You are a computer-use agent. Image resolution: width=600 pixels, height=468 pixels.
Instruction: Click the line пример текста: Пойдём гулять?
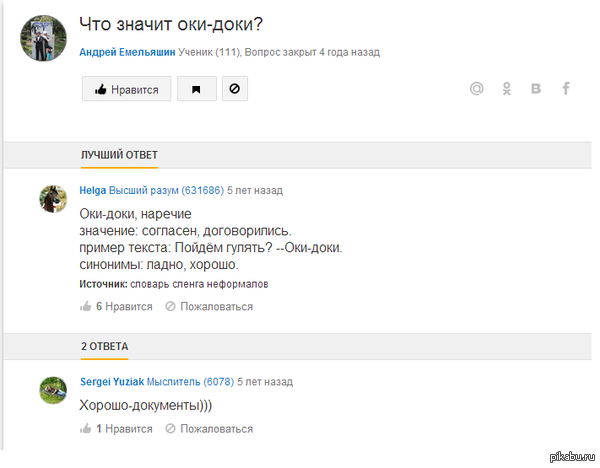tap(211, 248)
